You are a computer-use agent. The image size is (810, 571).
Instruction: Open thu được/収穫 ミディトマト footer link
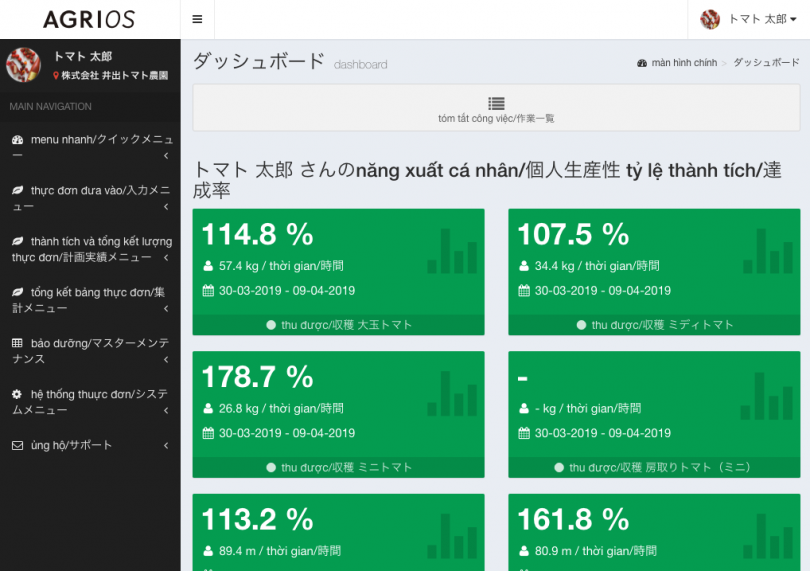[655, 325]
